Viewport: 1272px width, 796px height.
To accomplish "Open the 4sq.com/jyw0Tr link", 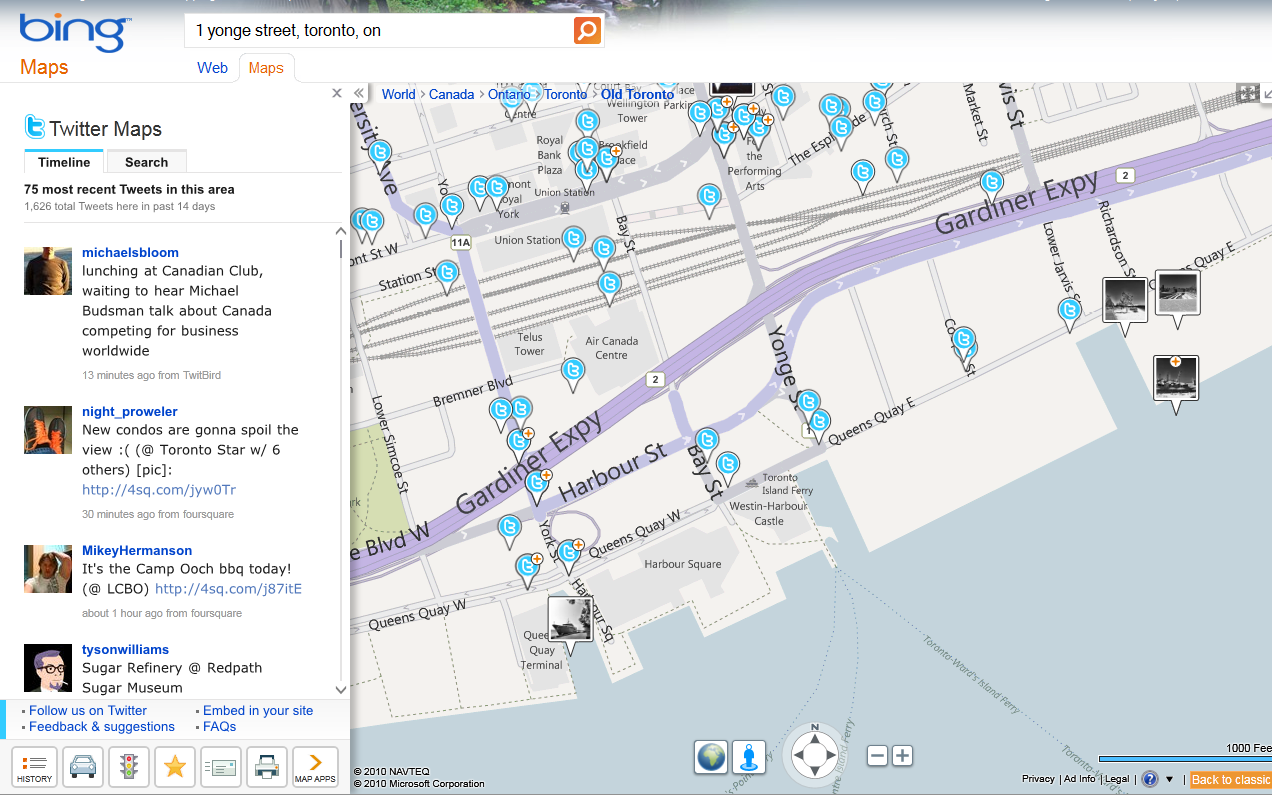I will click(x=159, y=489).
